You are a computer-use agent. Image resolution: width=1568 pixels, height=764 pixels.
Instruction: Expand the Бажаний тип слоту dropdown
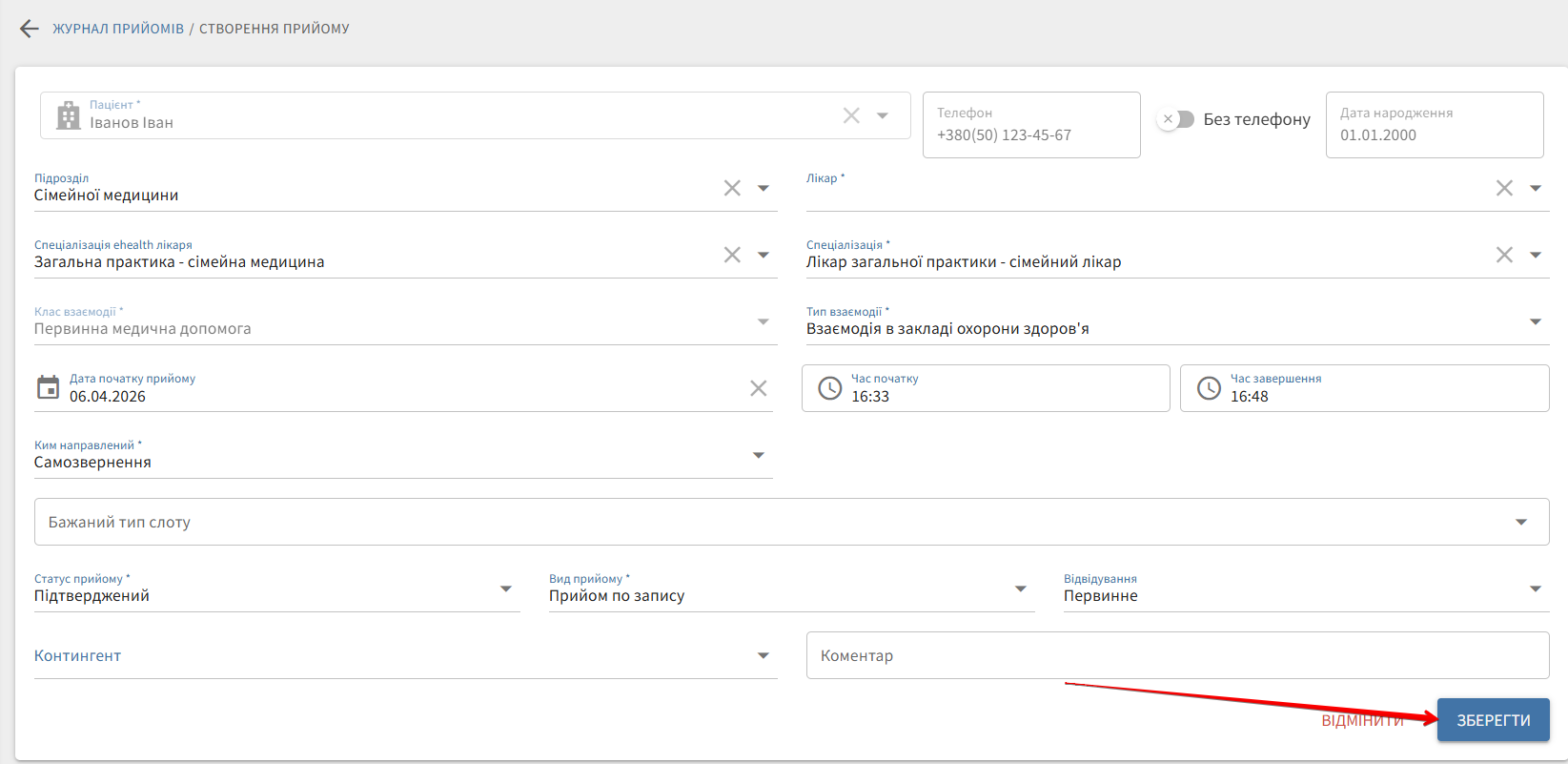pyautogui.click(x=1521, y=522)
